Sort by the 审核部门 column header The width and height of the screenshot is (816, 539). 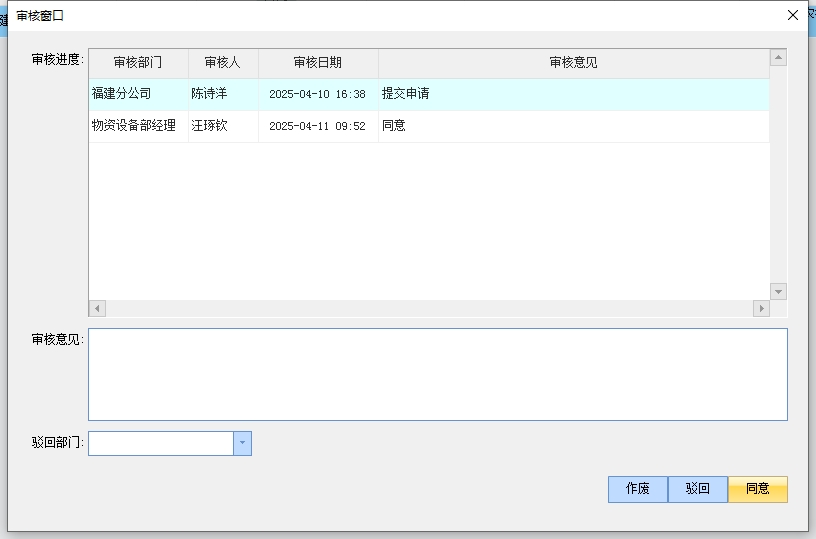pyautogui.click(x=138, y=63)
